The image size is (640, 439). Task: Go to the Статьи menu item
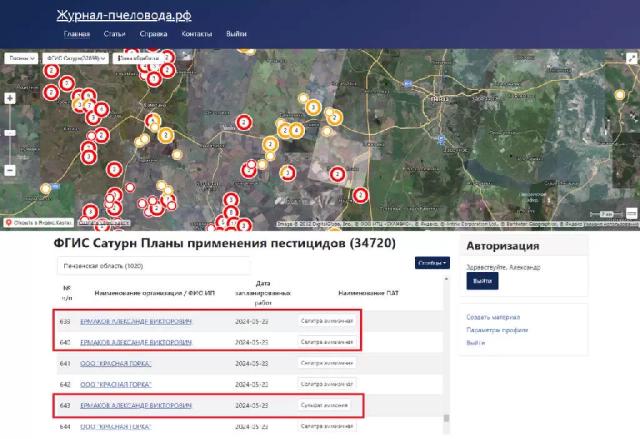(114, 34)
